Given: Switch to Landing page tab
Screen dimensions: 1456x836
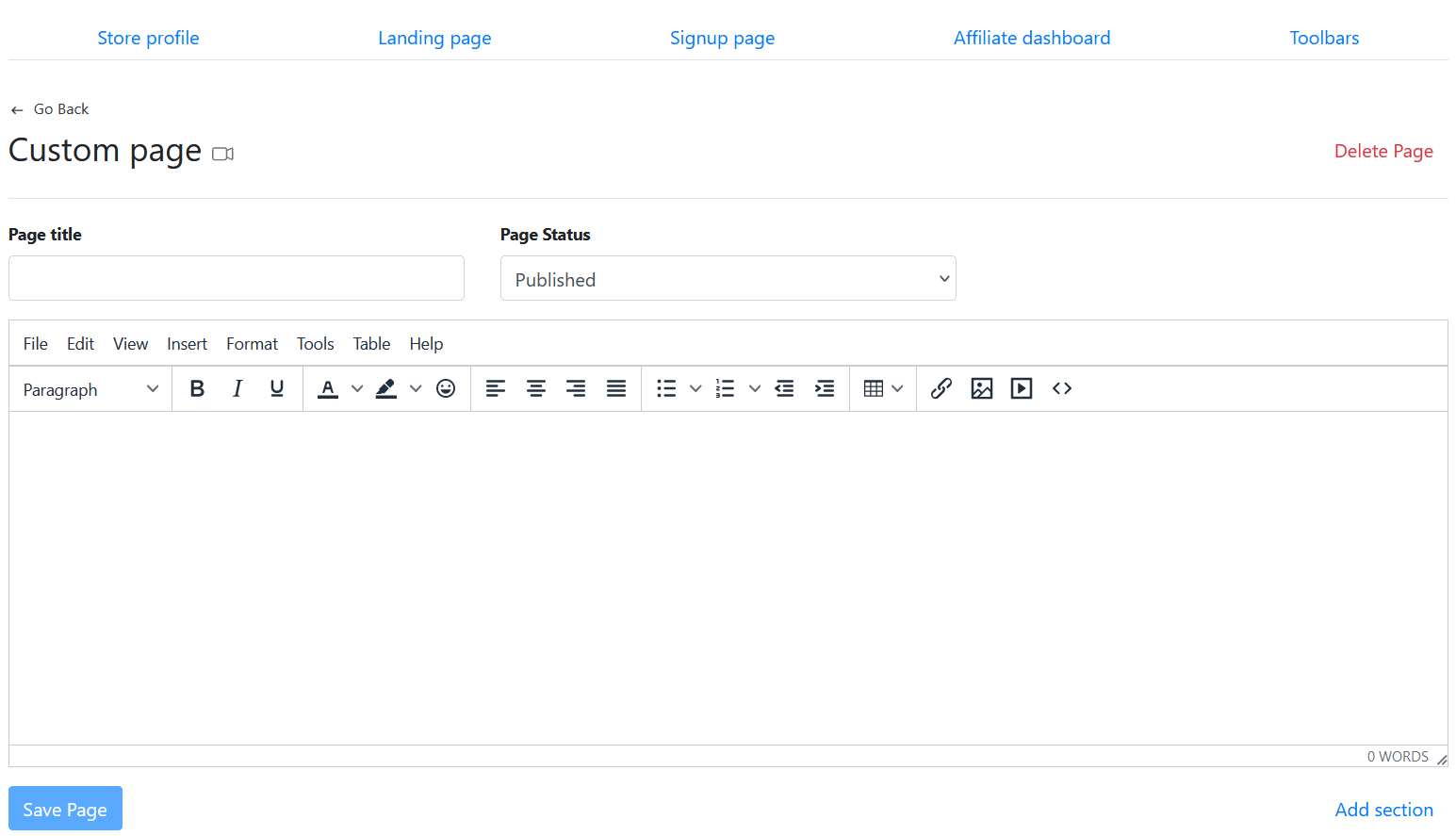Looking at the screenshot, I should click(x=434, y=38).
